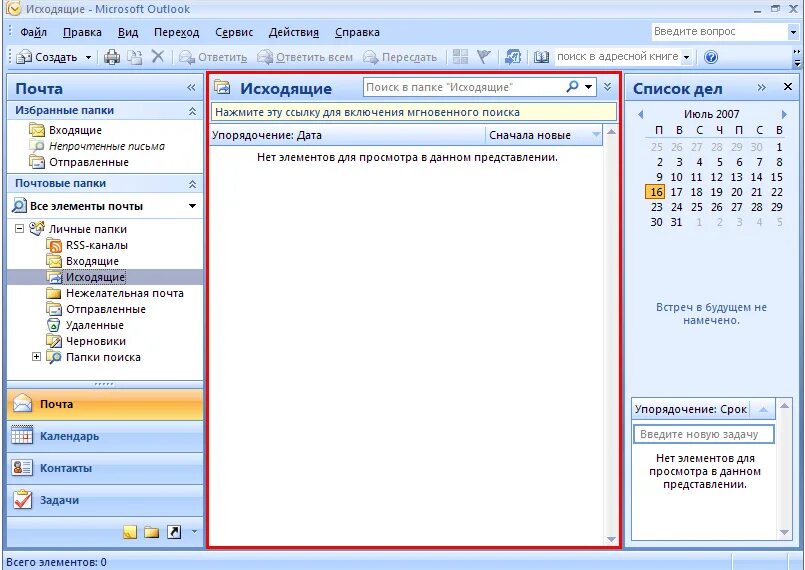Open the Справка menu
Image resolution: width=805 pixels, height=570 pixels.
click(357, 32)
